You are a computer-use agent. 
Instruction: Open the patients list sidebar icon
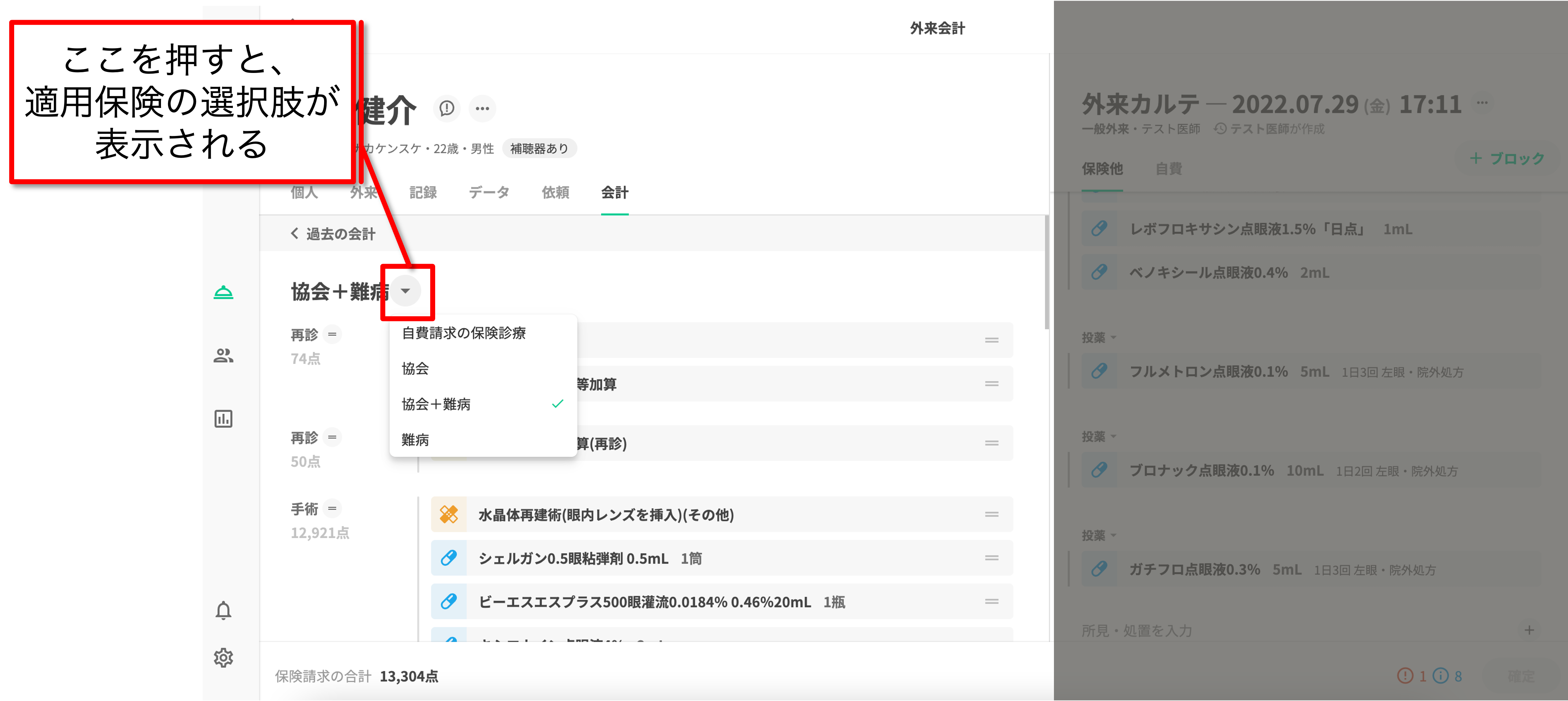tap(223, 356)
